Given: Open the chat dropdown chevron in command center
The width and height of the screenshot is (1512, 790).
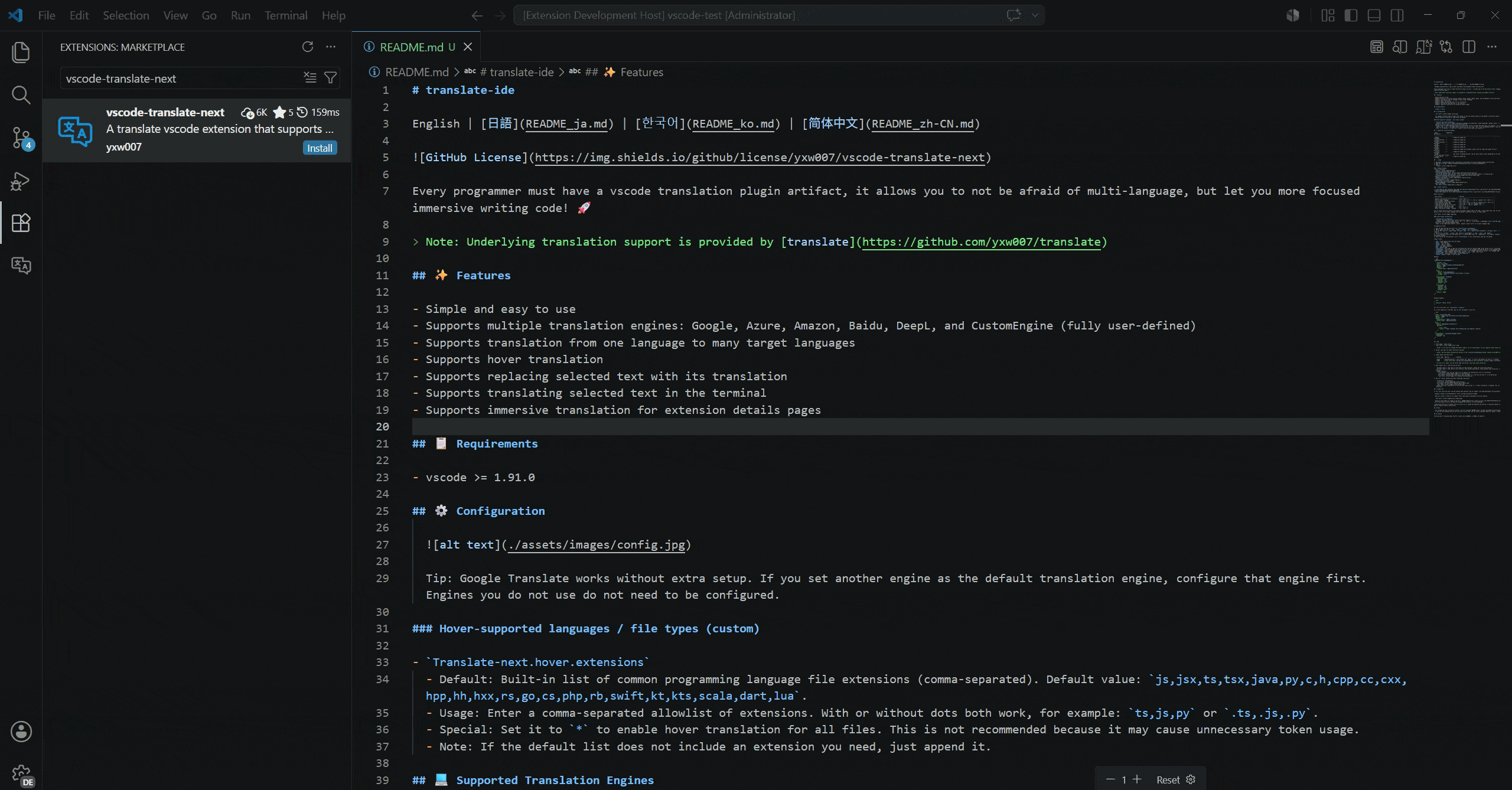Looking at the screenshot, I should coord(1035,15).
